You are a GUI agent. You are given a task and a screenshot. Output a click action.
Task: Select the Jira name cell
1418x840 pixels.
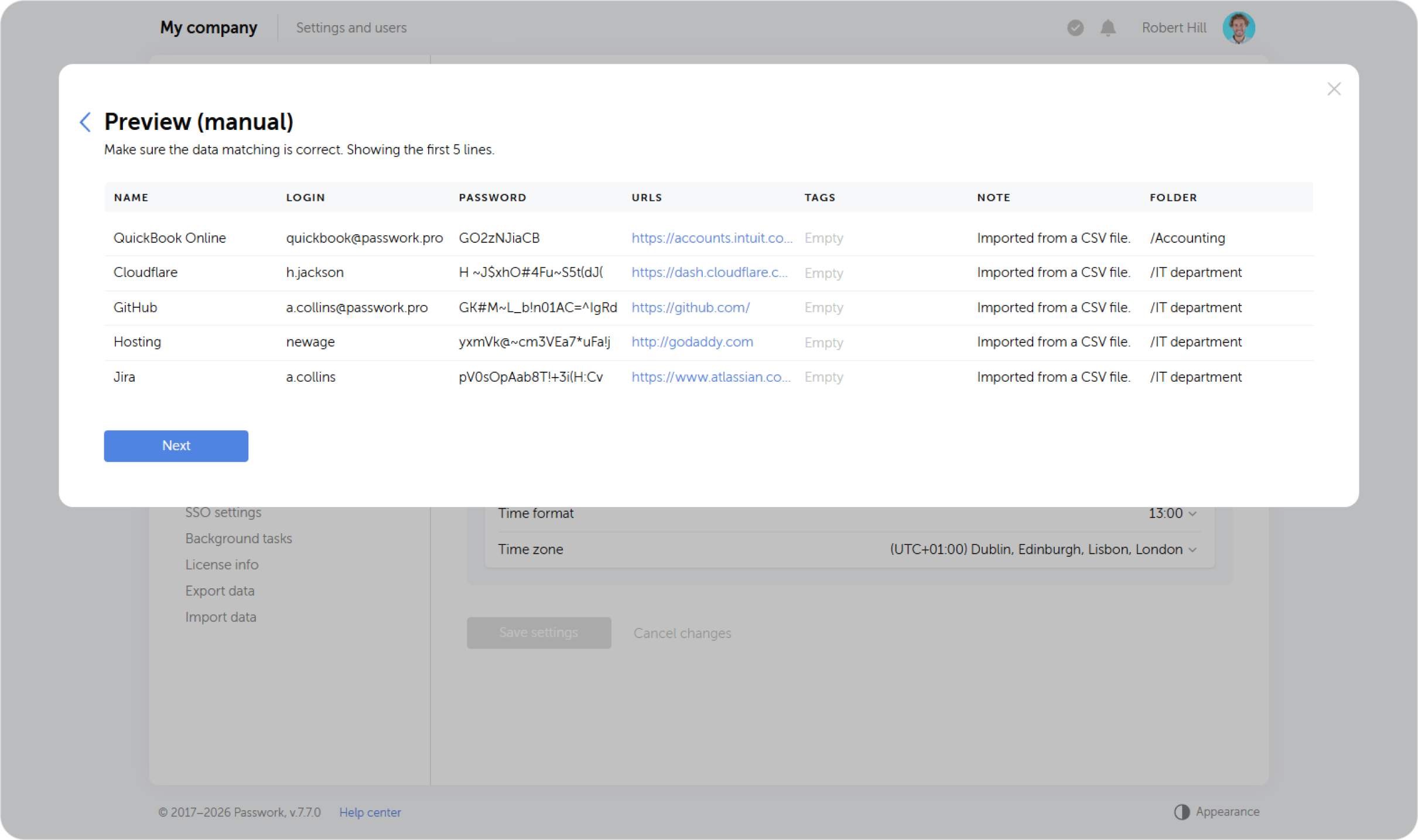[124, 376]
